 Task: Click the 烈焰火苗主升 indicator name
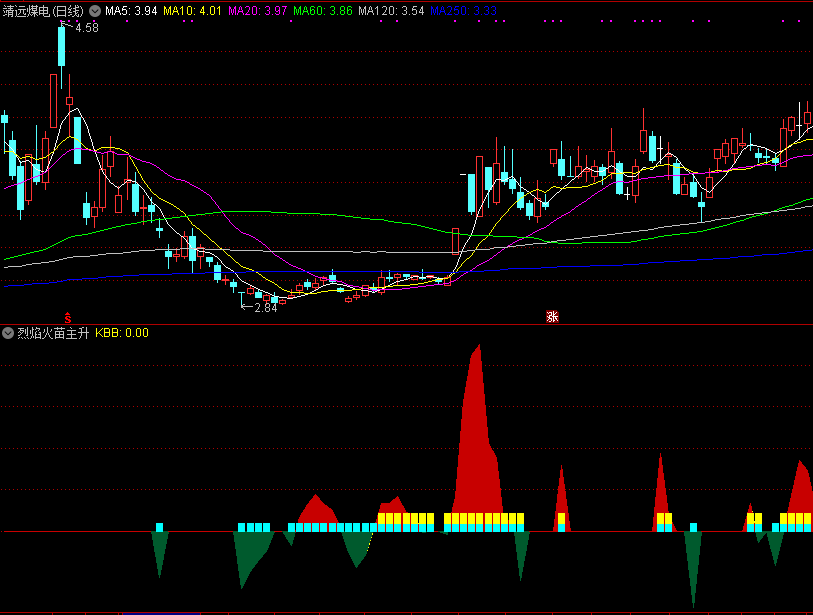pyautogui.click(x=53, y=333)
